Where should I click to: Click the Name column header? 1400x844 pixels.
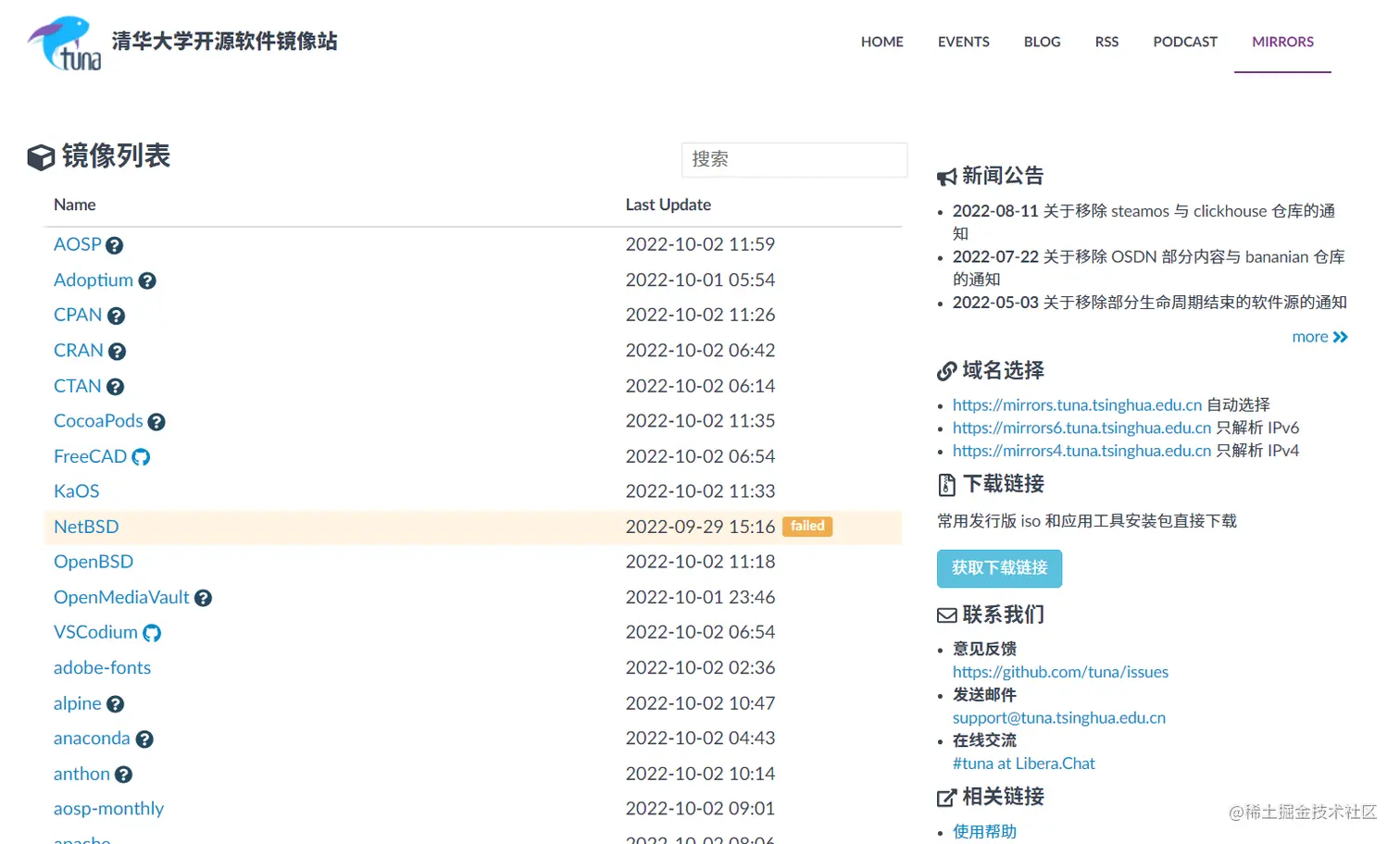pyautogui.click(x=74, y=205)
